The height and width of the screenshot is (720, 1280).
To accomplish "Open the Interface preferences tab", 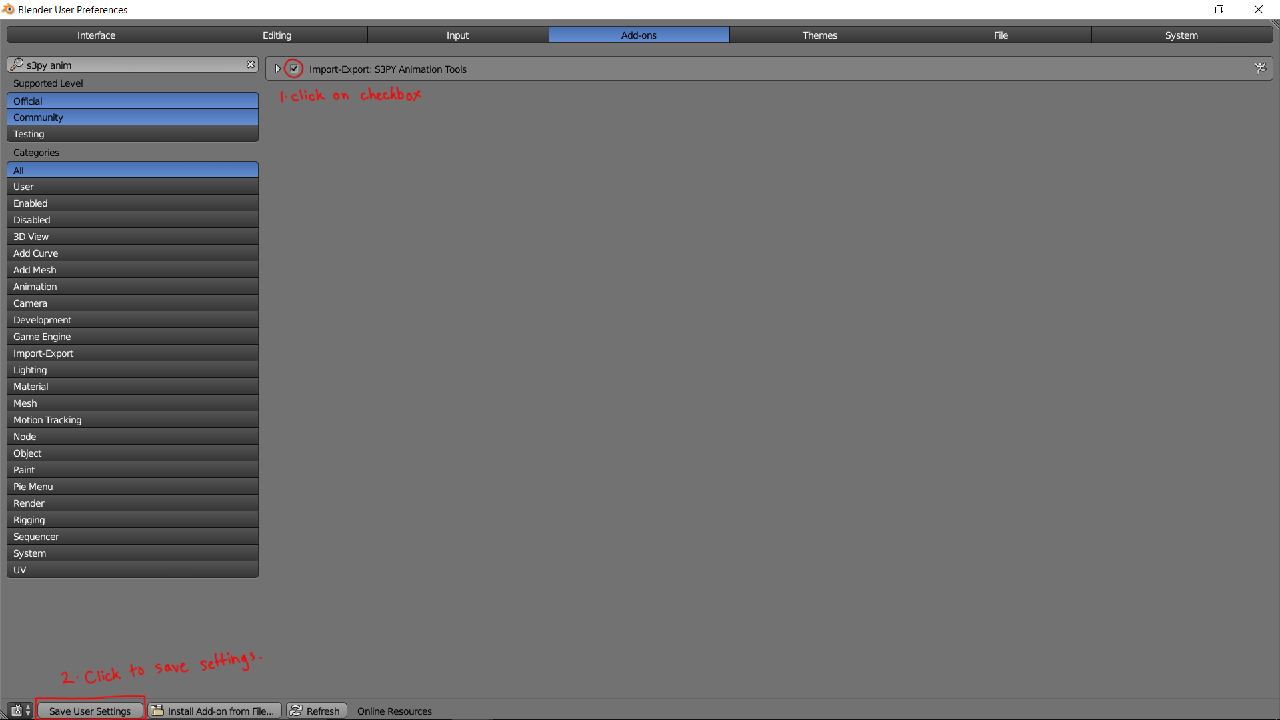I will (x=96, y=35).
